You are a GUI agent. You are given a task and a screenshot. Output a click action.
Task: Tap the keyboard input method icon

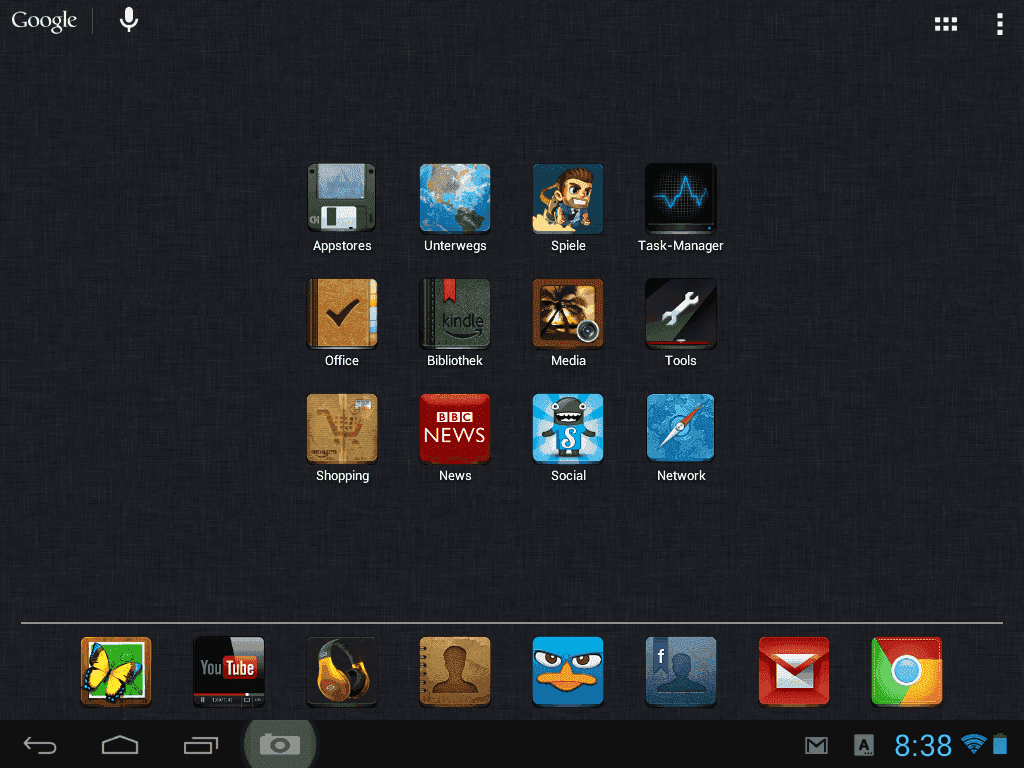point(863,745)
